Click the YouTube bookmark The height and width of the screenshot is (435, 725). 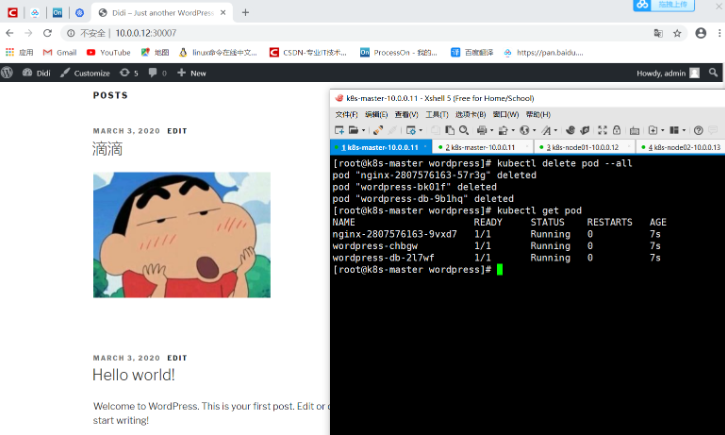[x=108, y=52]
